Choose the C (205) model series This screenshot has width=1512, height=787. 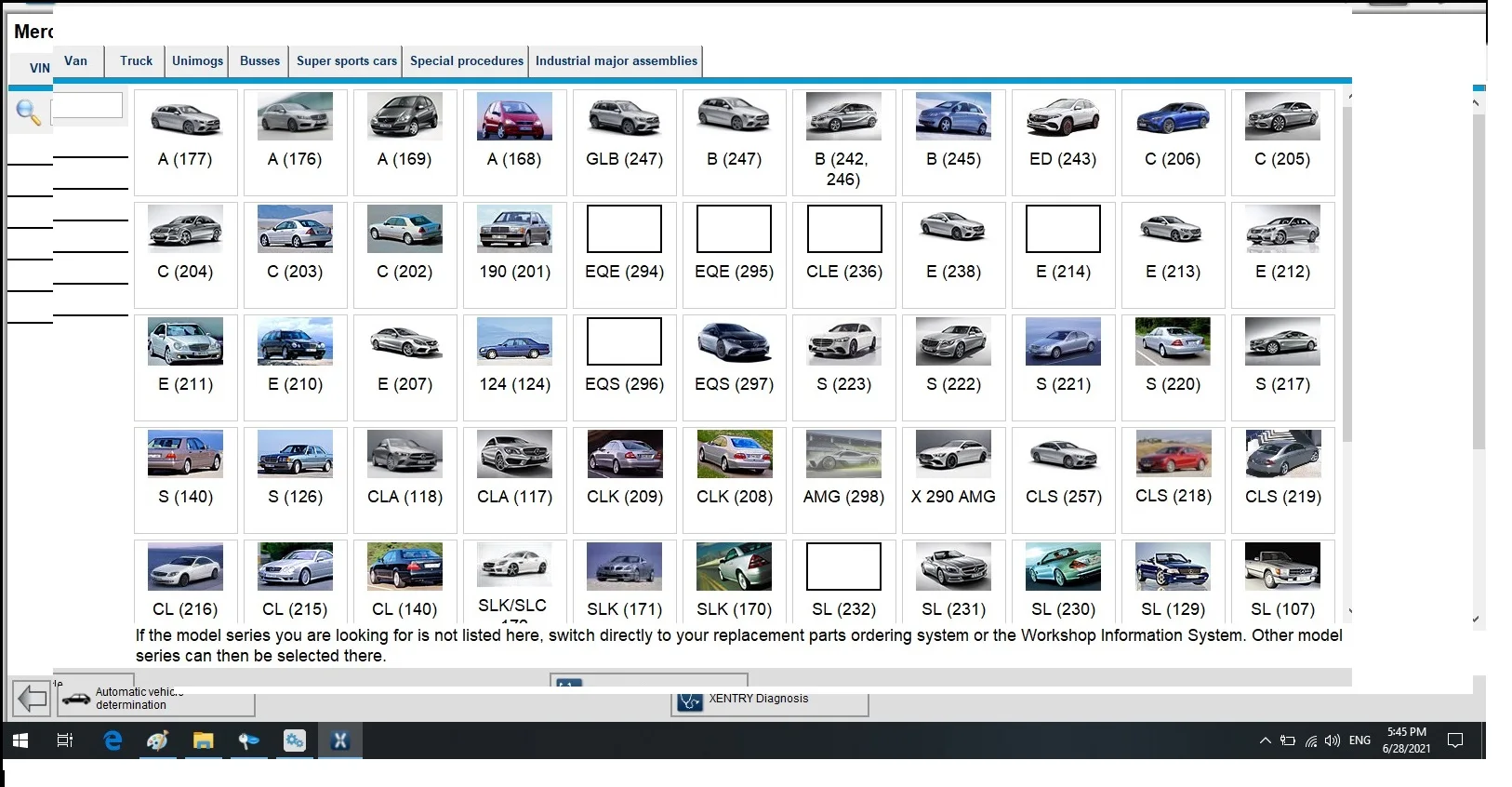[x=1283, y=142]
